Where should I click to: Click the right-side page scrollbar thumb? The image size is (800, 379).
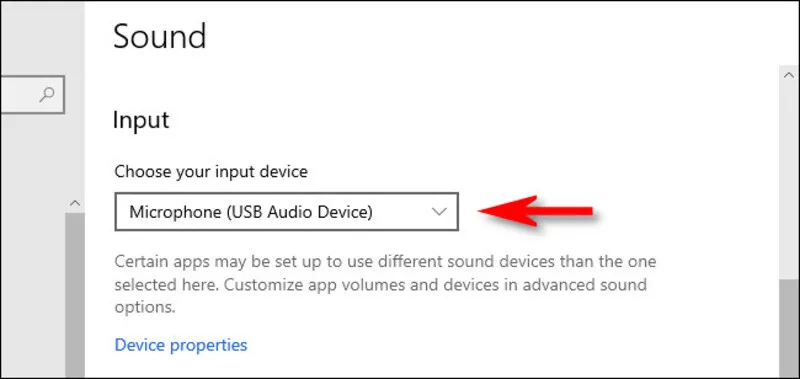point(788,329)
